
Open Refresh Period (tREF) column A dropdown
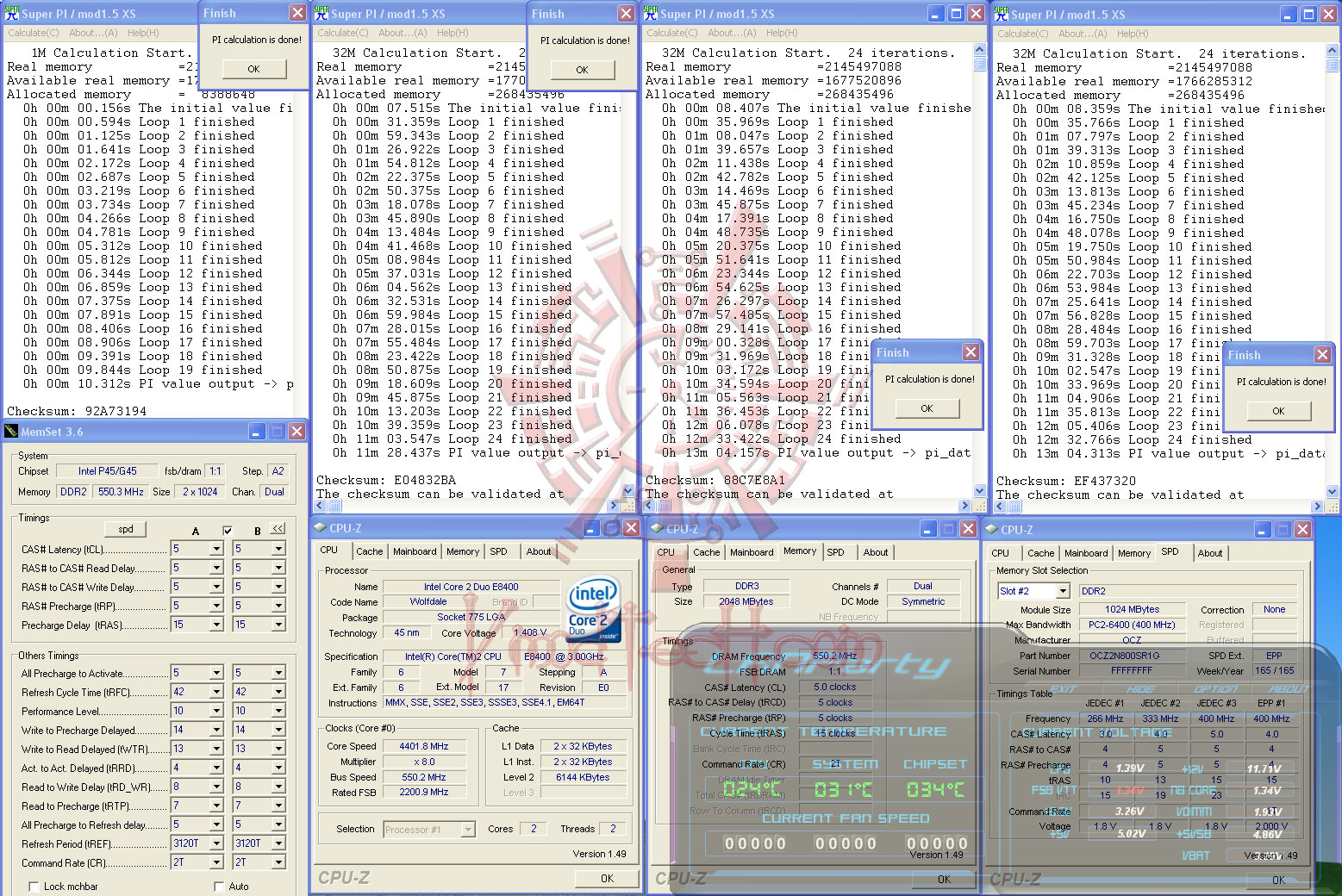click(216, 843)
